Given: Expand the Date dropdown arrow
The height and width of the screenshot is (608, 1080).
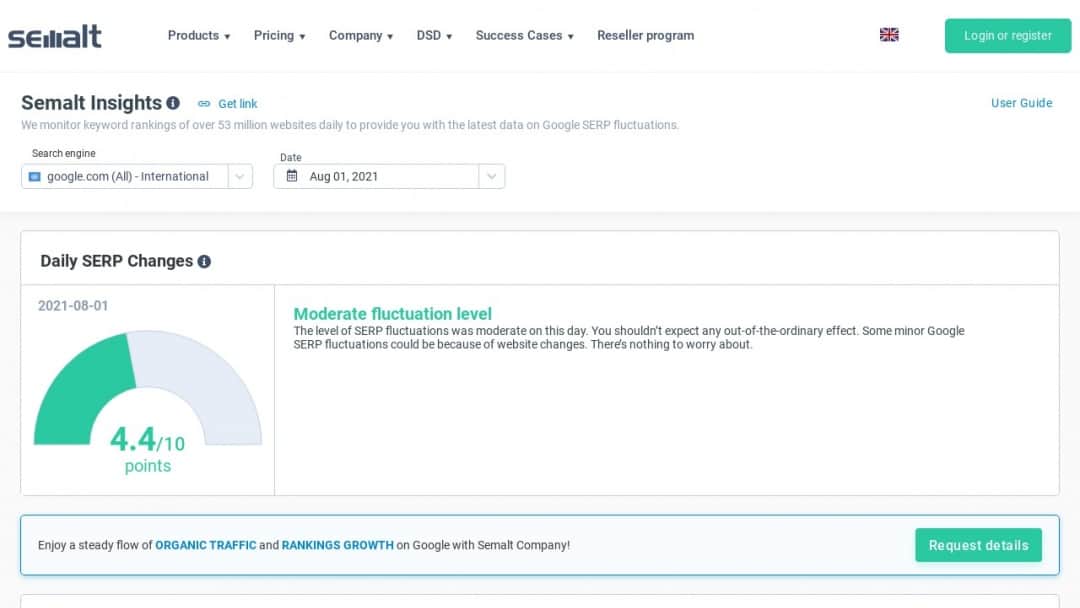Looking at the screenshot, I should [x=491, y=177].
